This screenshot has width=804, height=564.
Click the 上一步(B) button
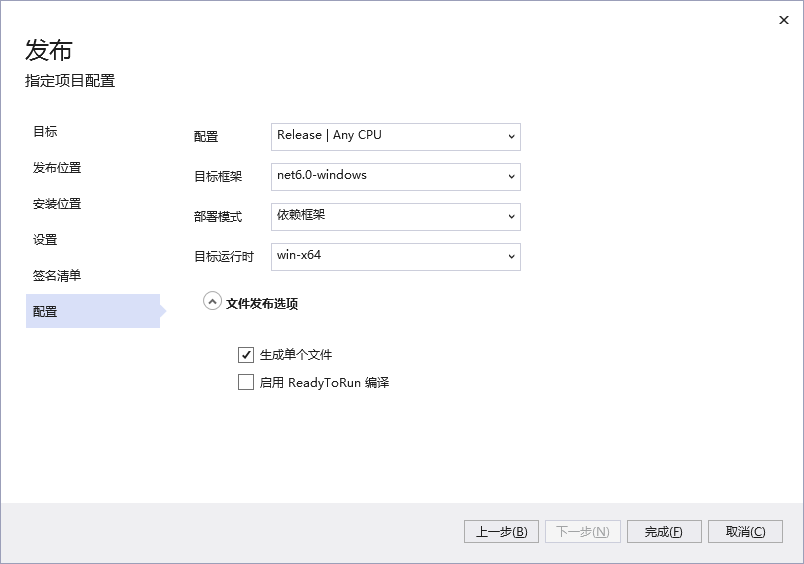coord(501,532)
